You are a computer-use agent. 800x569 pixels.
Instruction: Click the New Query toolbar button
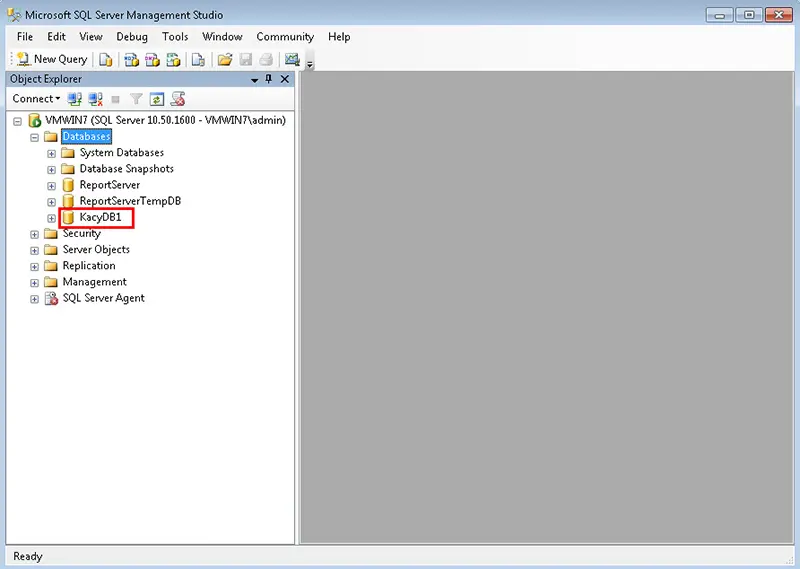[x=52, y=59]
